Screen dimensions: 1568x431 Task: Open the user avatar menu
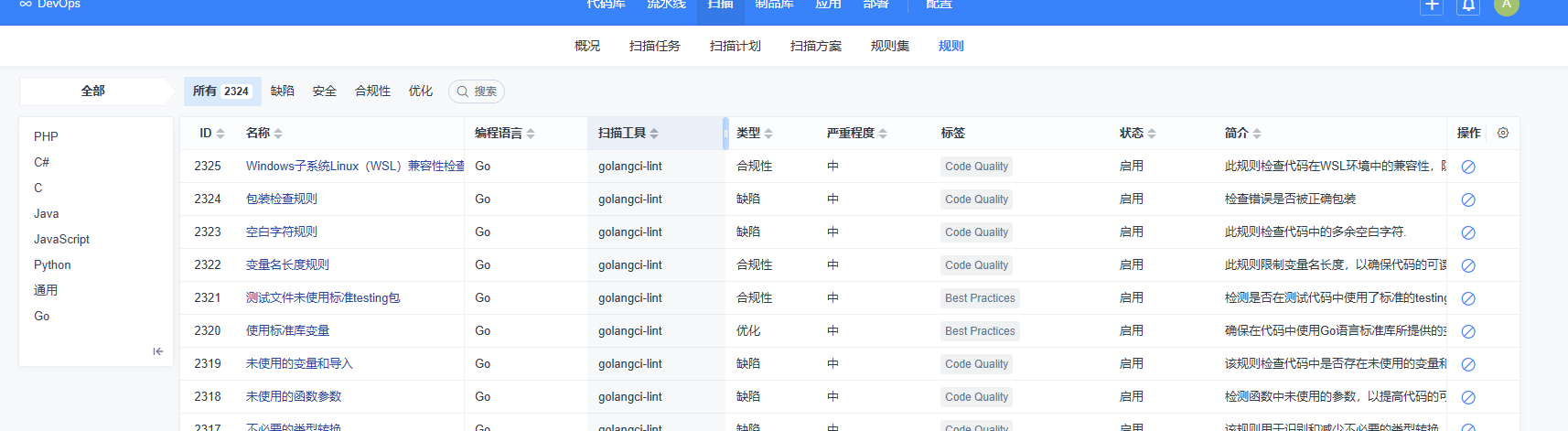click(1506, 5)
